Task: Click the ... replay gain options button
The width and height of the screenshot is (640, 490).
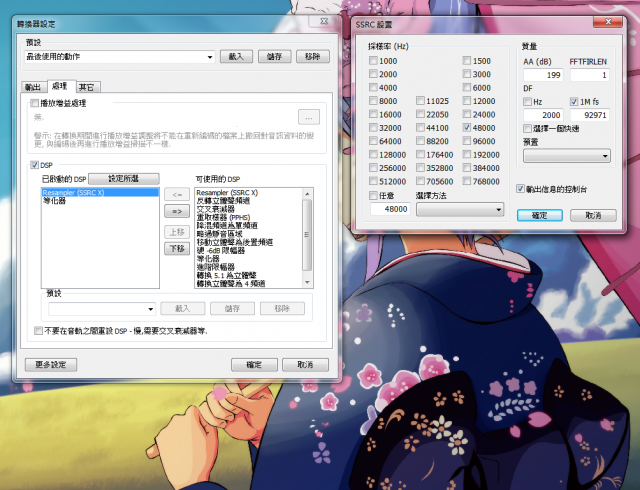Action: (x=309, y=117)
